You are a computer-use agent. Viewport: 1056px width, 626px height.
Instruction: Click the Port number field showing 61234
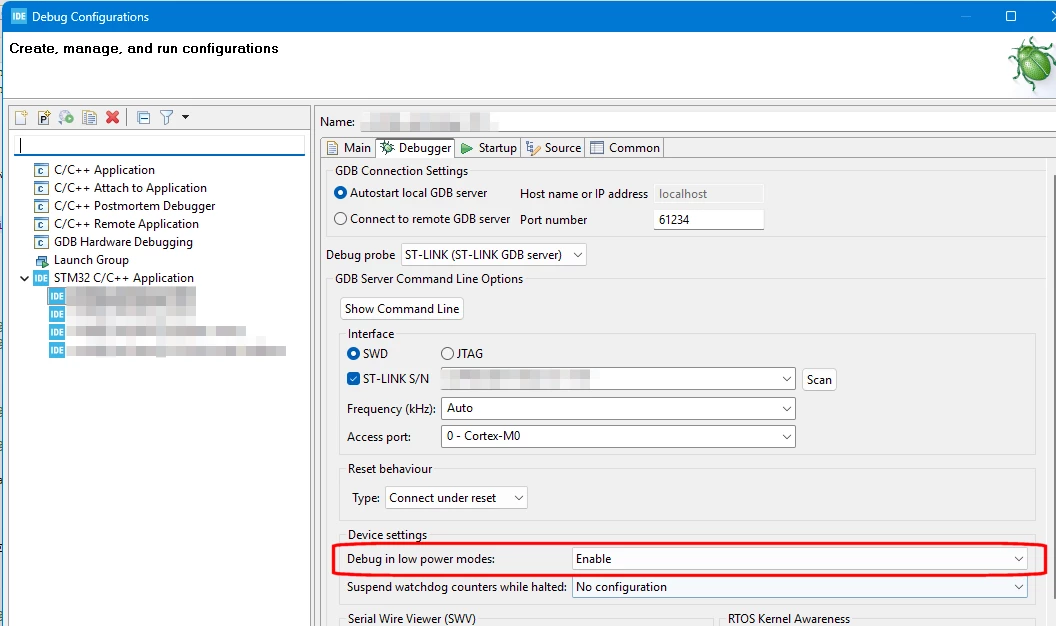point(708,219)
